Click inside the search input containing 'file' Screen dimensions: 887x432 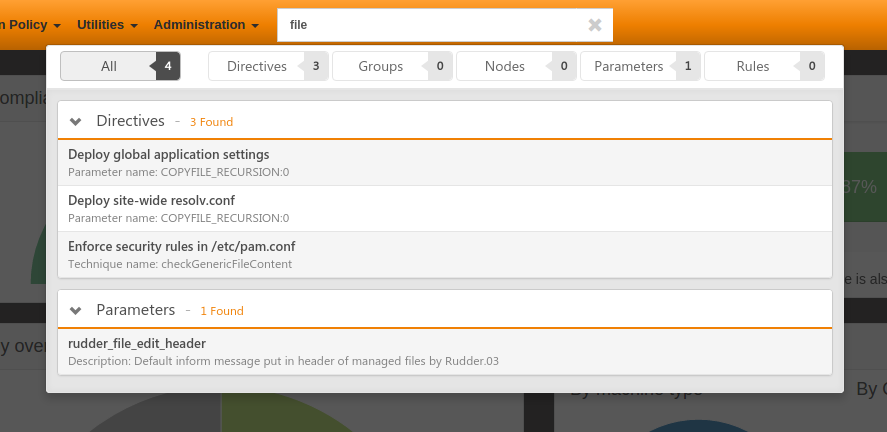[x=430, y=25]
